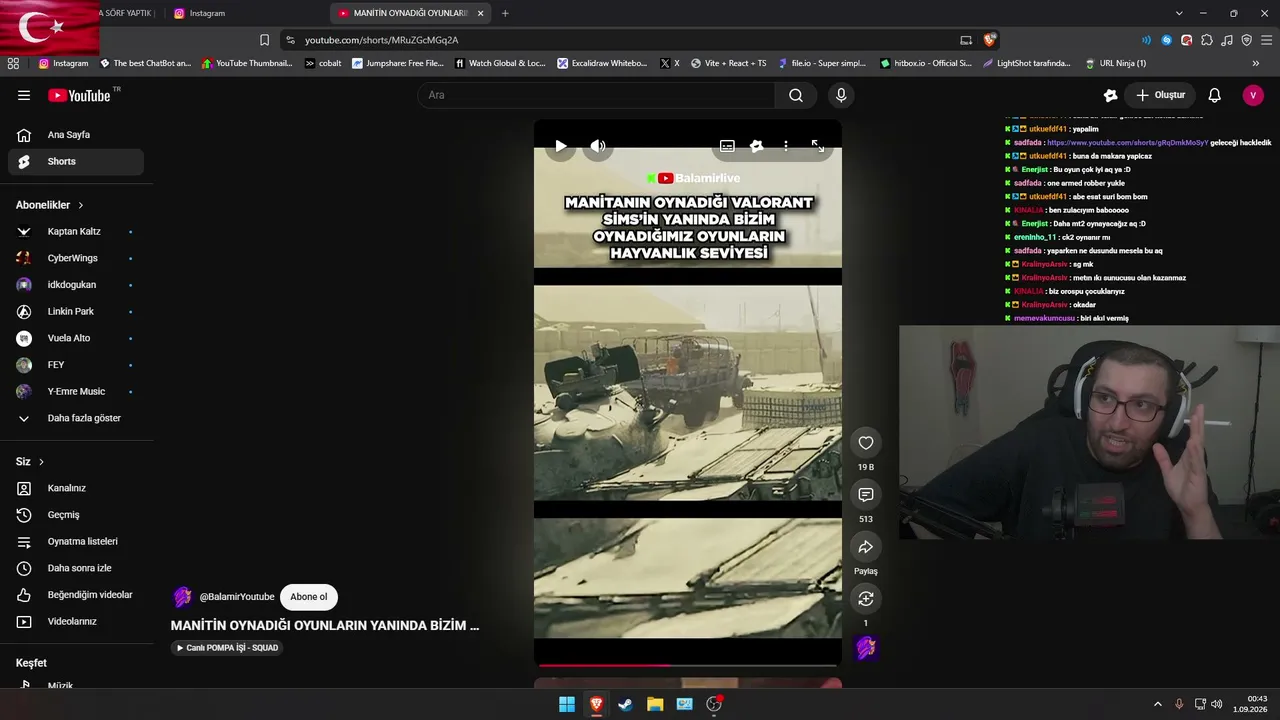Open a new browser tab
The image size is (1280, 720).
tap(505, 13)
